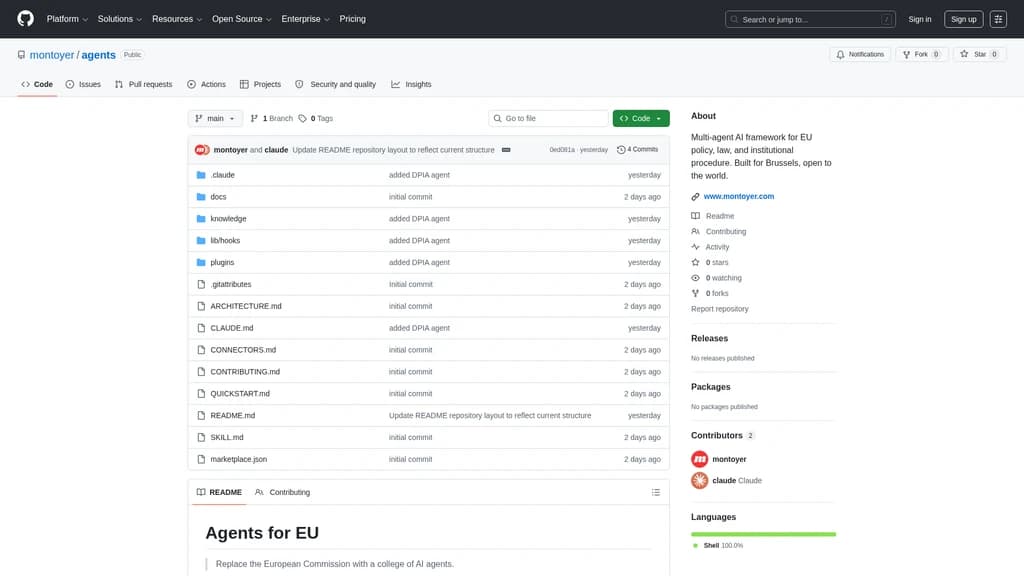
Task: Open the Resources dropdown
Action: tap(177, 19)
